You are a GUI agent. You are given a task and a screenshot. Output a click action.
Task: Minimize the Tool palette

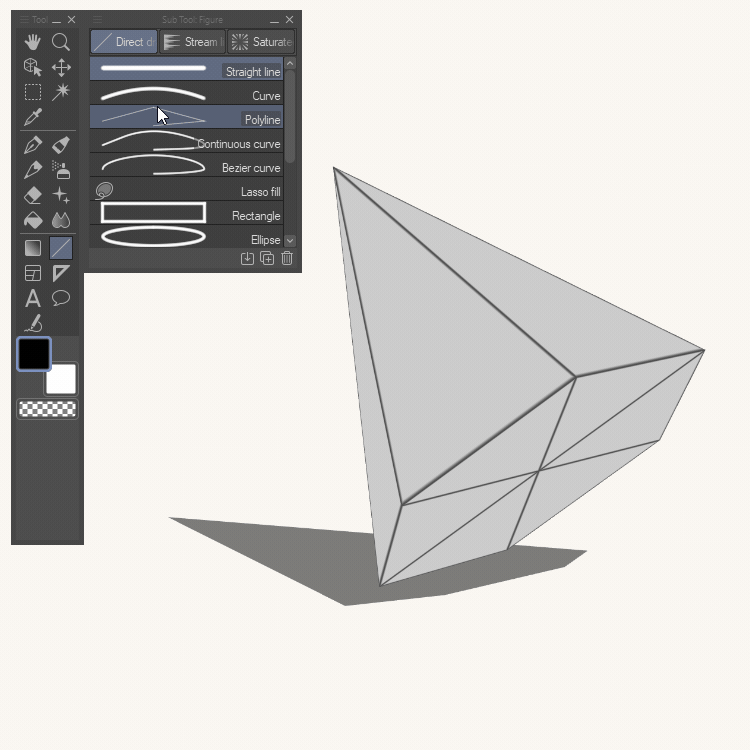coord(56,20)
